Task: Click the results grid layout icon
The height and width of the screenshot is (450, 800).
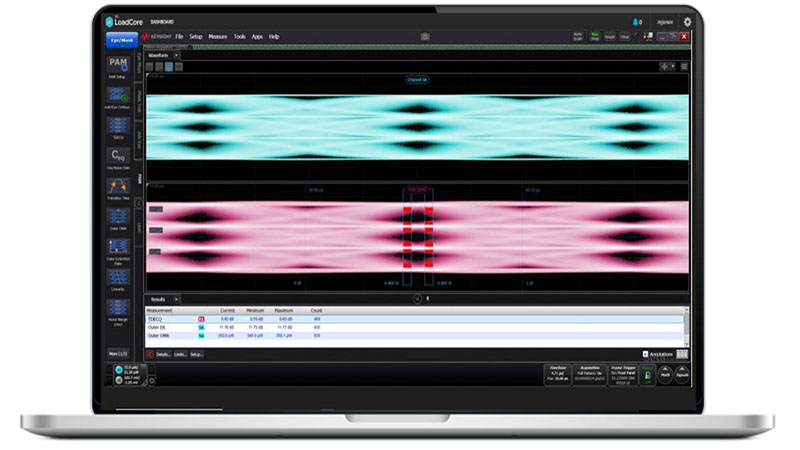Action: 682,354
